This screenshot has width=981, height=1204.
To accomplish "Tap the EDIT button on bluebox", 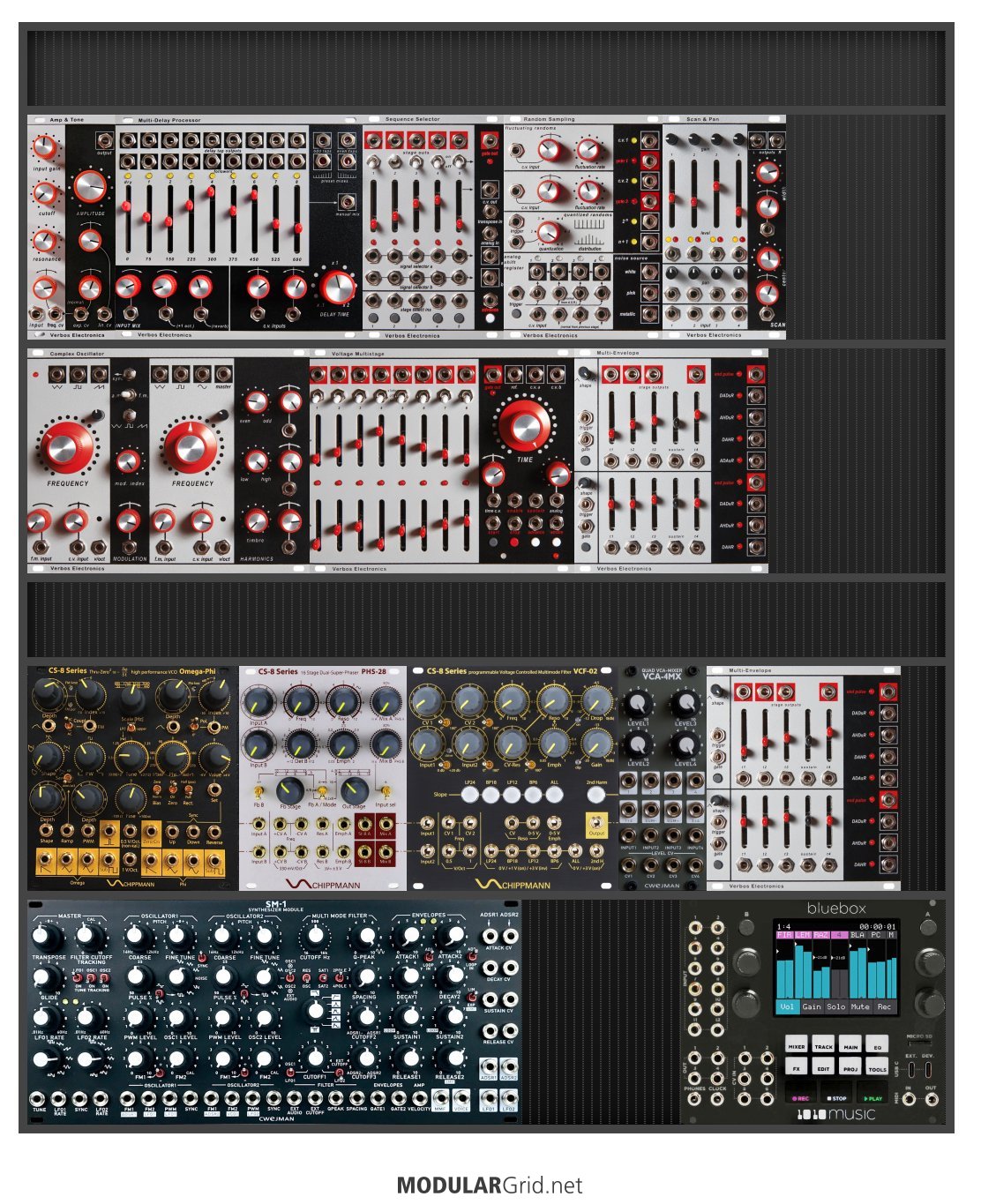I will pos(823,1066).
